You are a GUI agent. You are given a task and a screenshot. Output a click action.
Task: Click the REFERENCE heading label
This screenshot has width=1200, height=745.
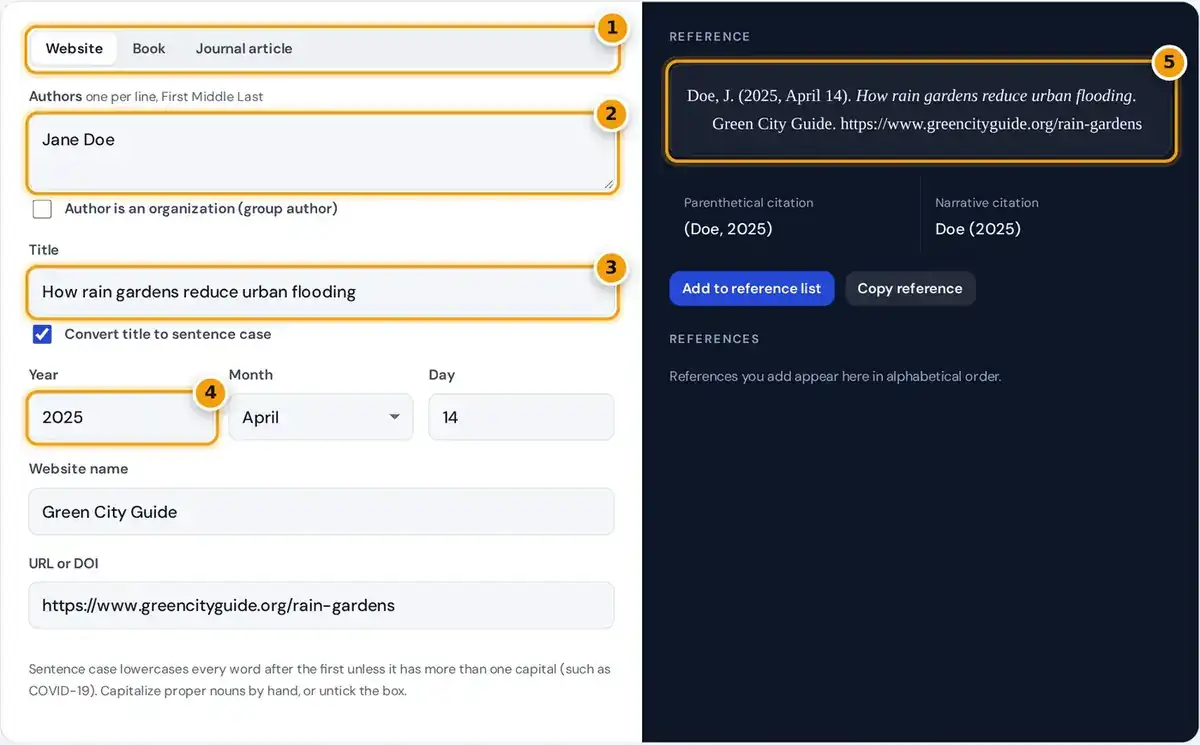click(710, 37)
